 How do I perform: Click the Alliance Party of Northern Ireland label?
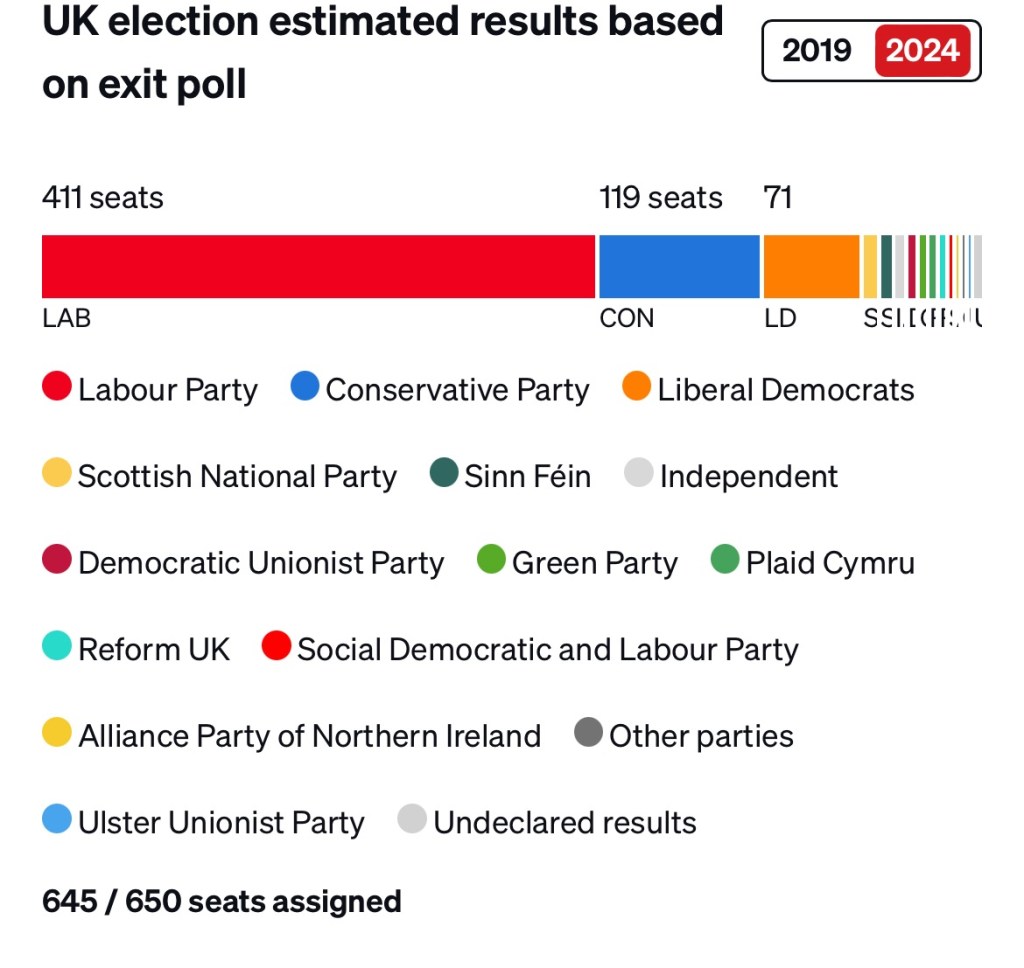[309, 736]
